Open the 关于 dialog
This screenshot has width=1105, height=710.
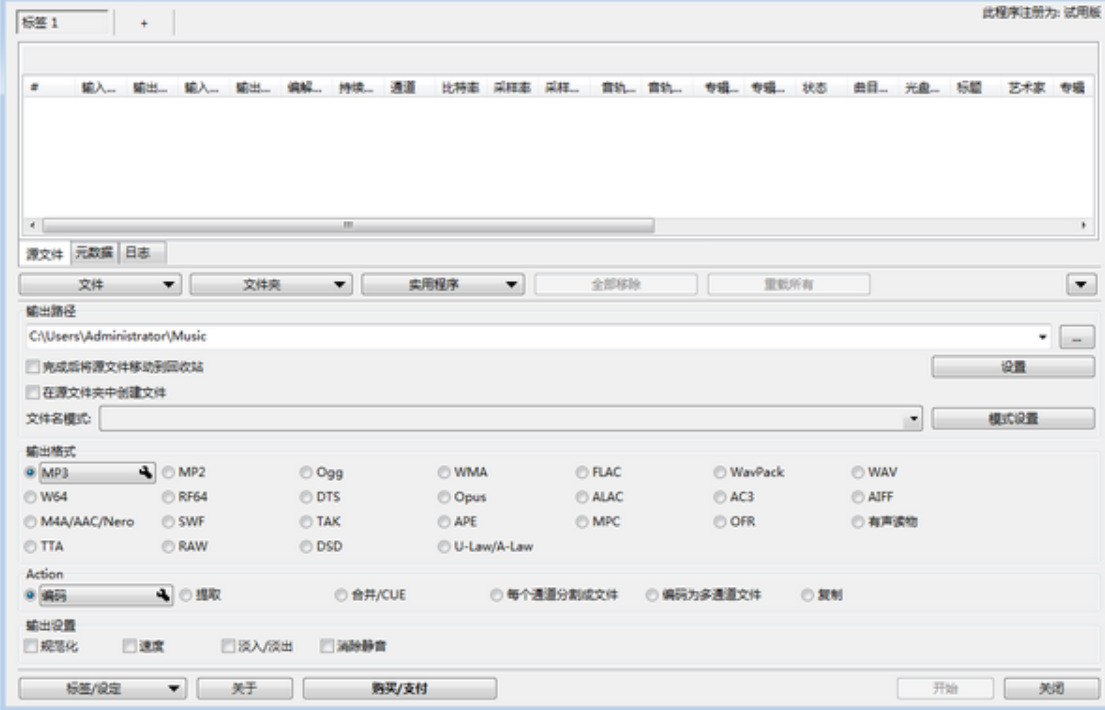click(245, 688)
